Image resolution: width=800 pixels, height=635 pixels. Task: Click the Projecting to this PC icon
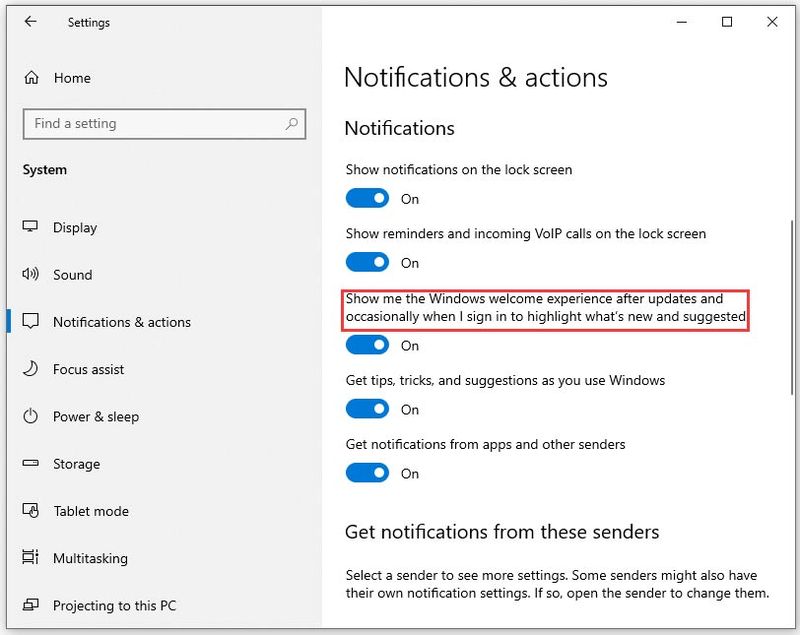31,605
